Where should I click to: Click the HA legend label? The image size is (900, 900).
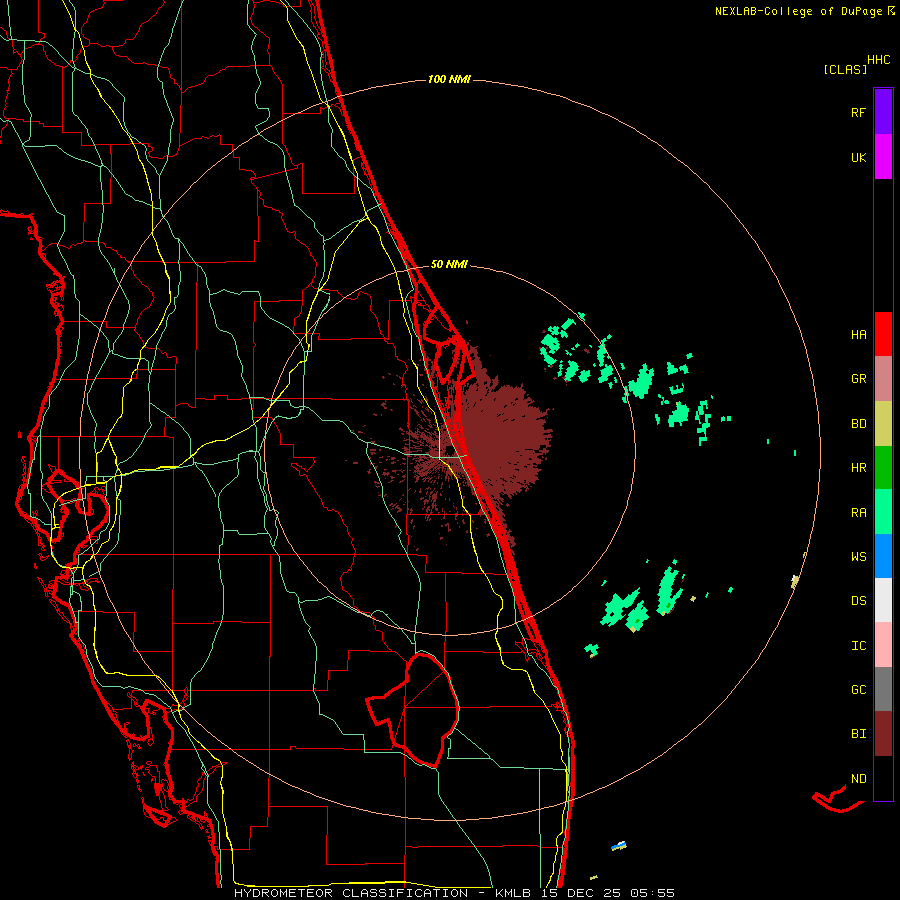[858, 334]
